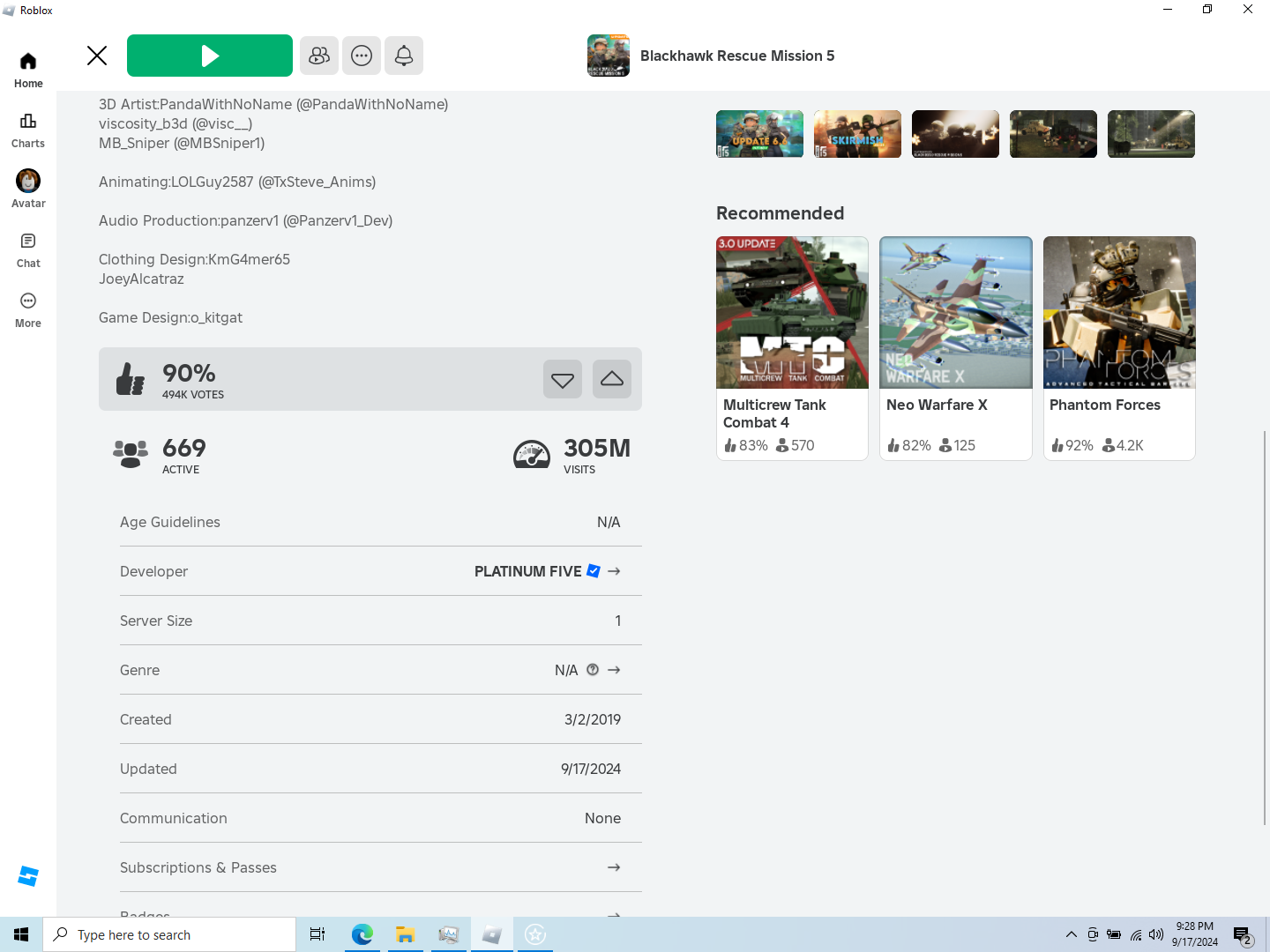Image resolution: width=1270 pixels, height=952 pixels.
Task: Click the Server Size row label
Action: point(156,621)
